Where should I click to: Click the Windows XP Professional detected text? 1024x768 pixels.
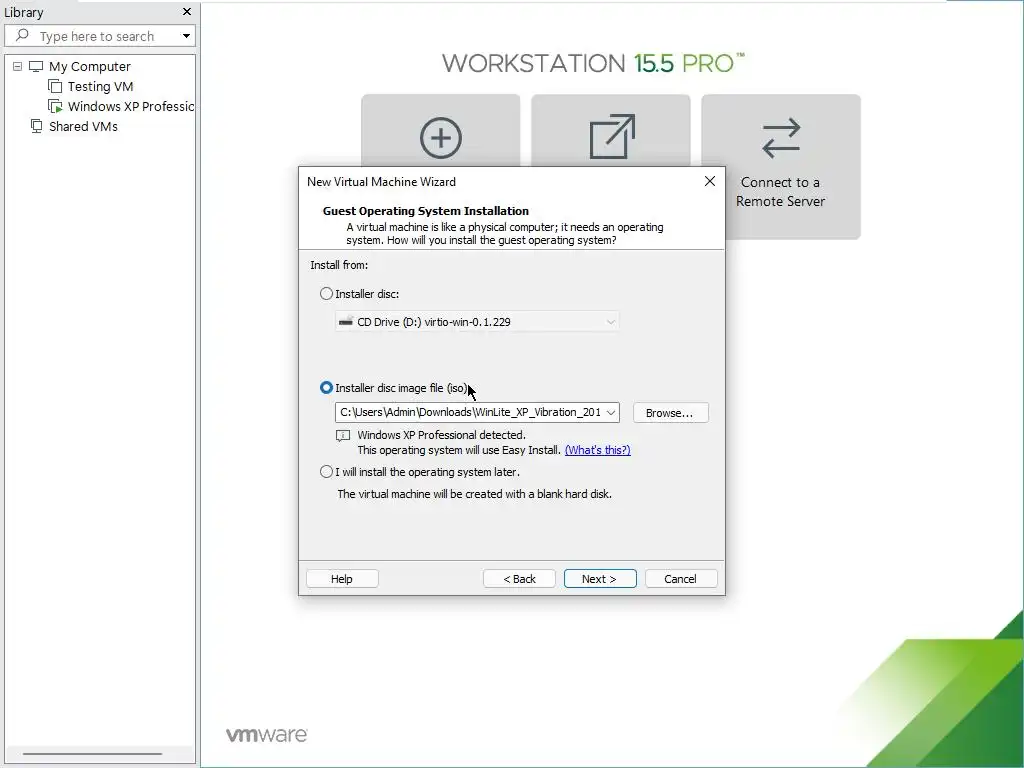441,435
